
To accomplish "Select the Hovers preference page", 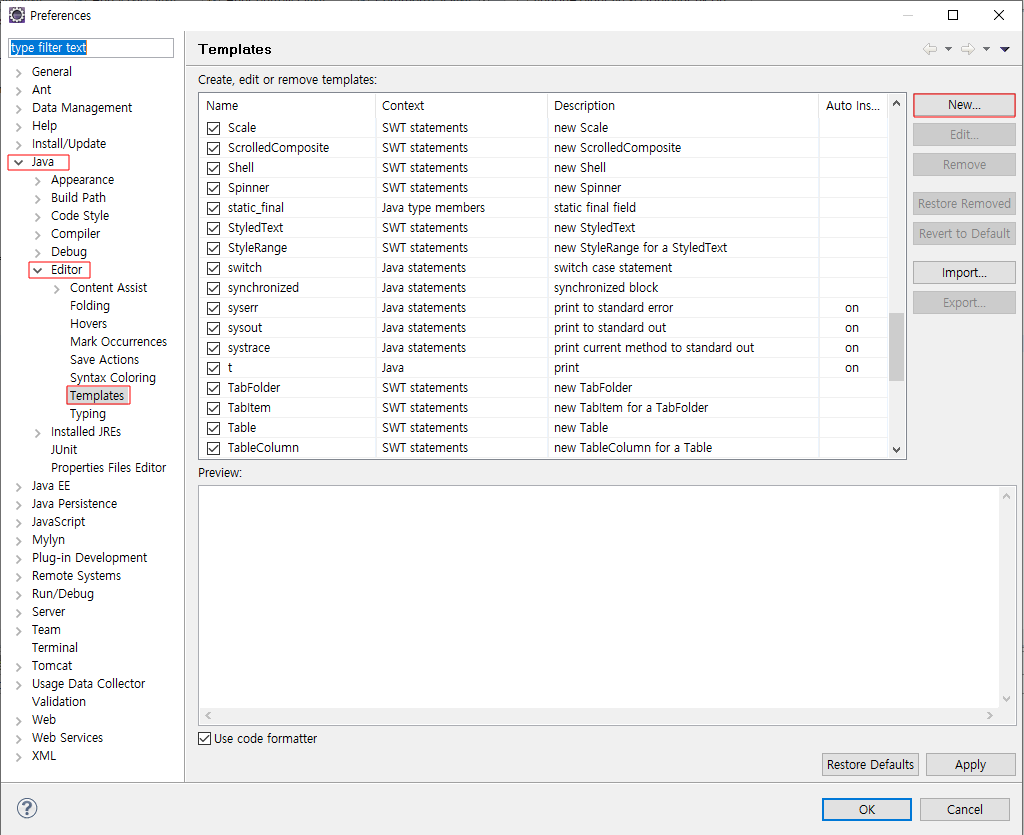I will tap(89, 324).
